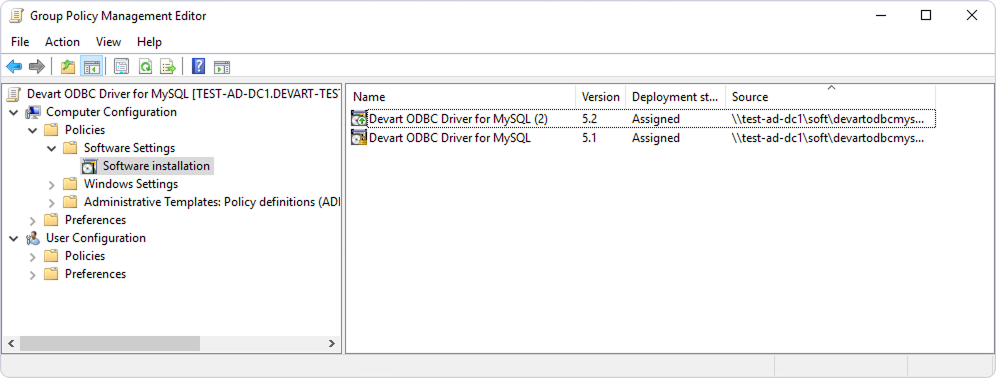The width and height of the screenshot is (996, 378).
Task: Click Group Policy Management Editor title icon
Action: 17,16
